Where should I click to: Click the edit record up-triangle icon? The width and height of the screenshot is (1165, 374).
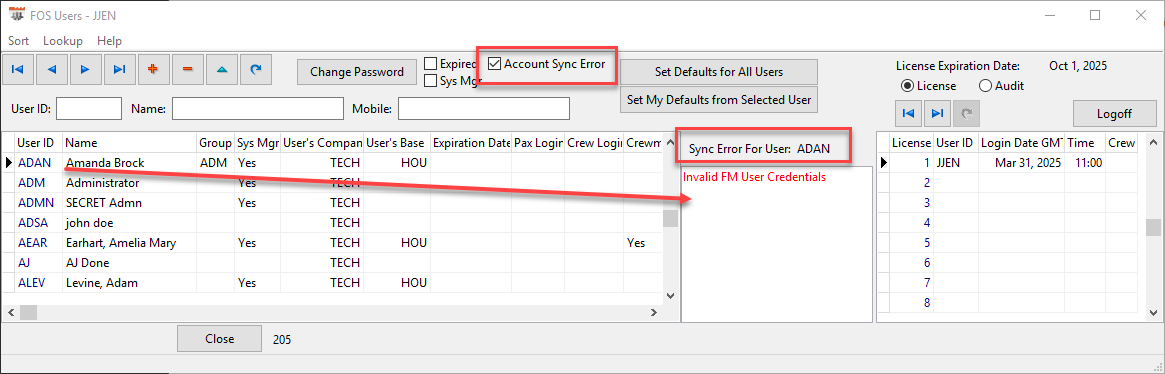point(221,69)
